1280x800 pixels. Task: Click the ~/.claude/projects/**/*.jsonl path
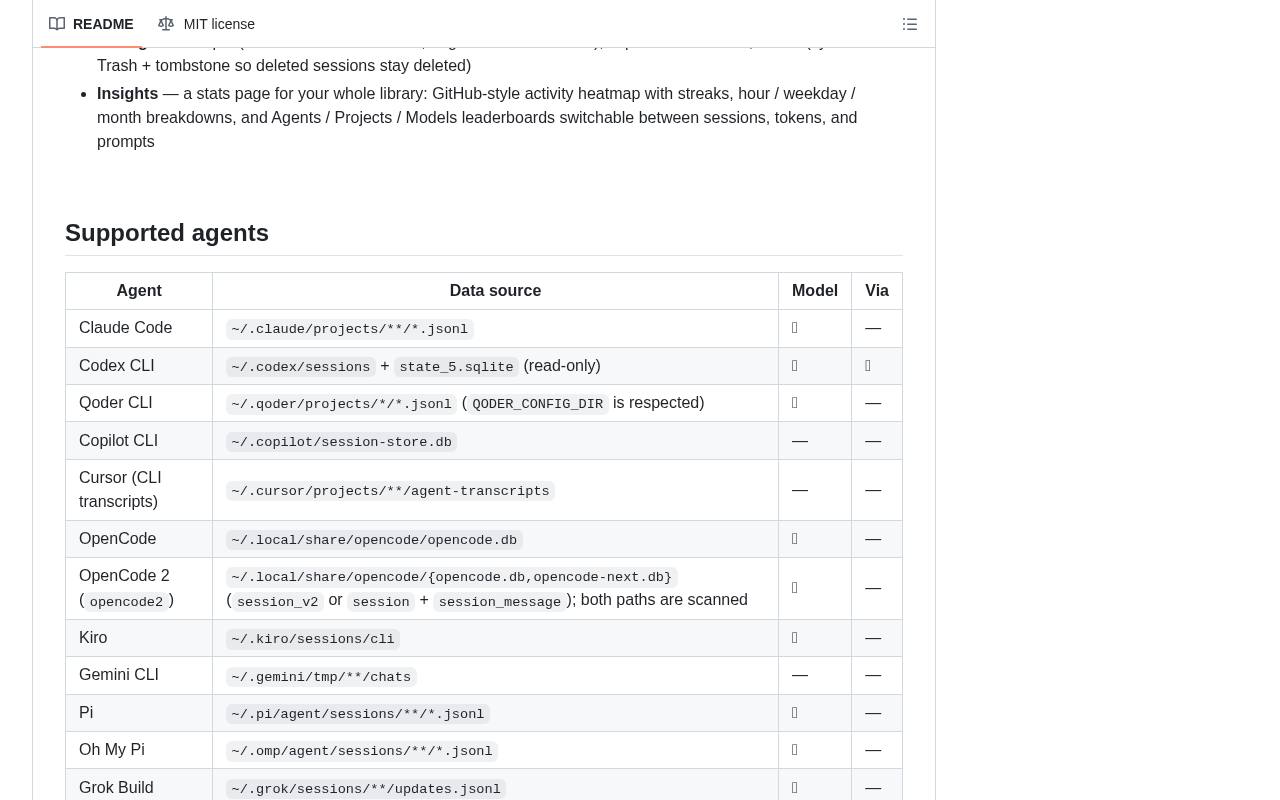tap(350, 329)
